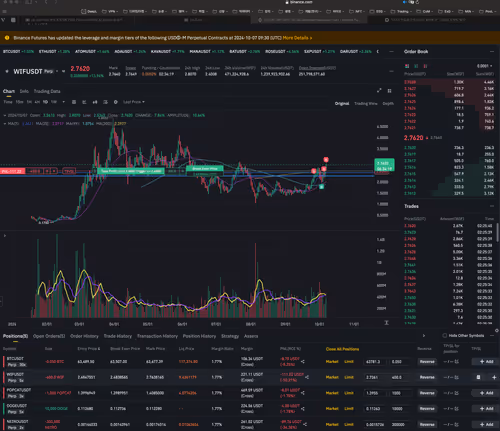Open the chart layout grid icon
Viewport: 500px width, 431px height.
[x=389, y=91]
